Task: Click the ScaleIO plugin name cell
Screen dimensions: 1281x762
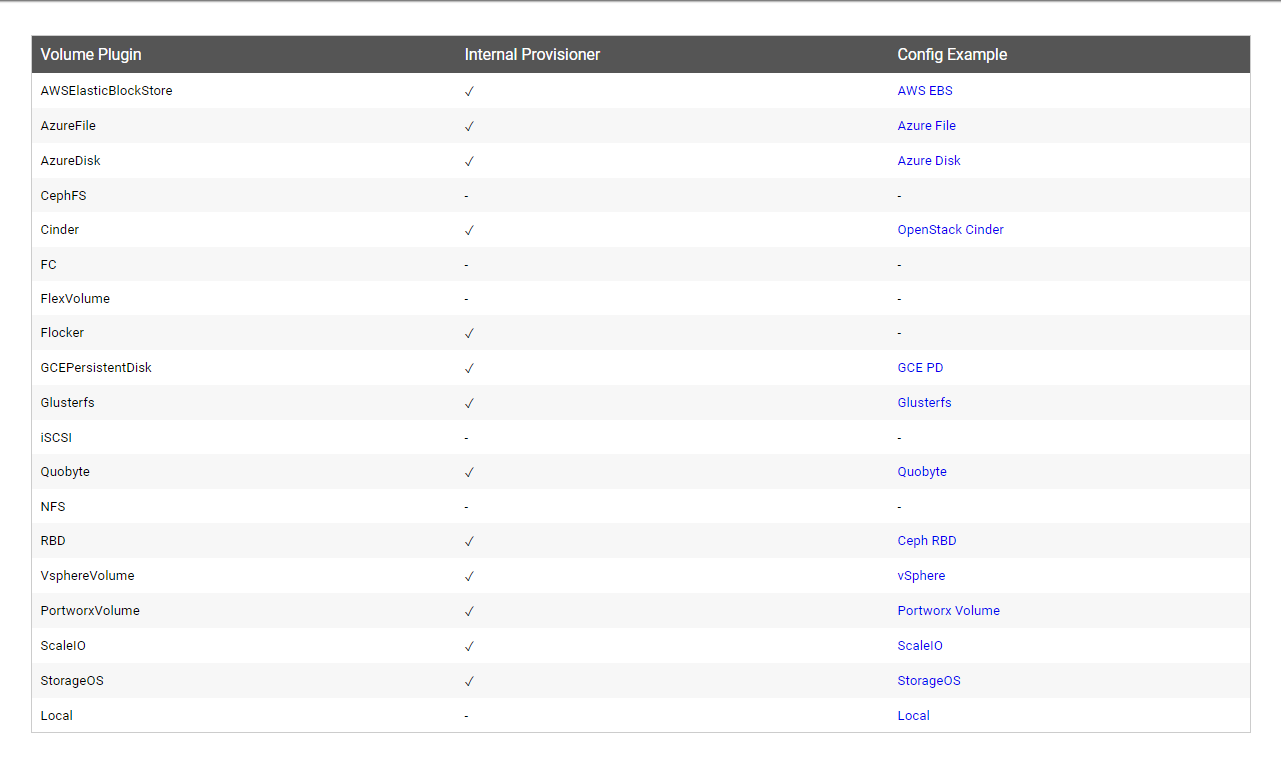Action: pyautogui.click(x=63, y=646)
